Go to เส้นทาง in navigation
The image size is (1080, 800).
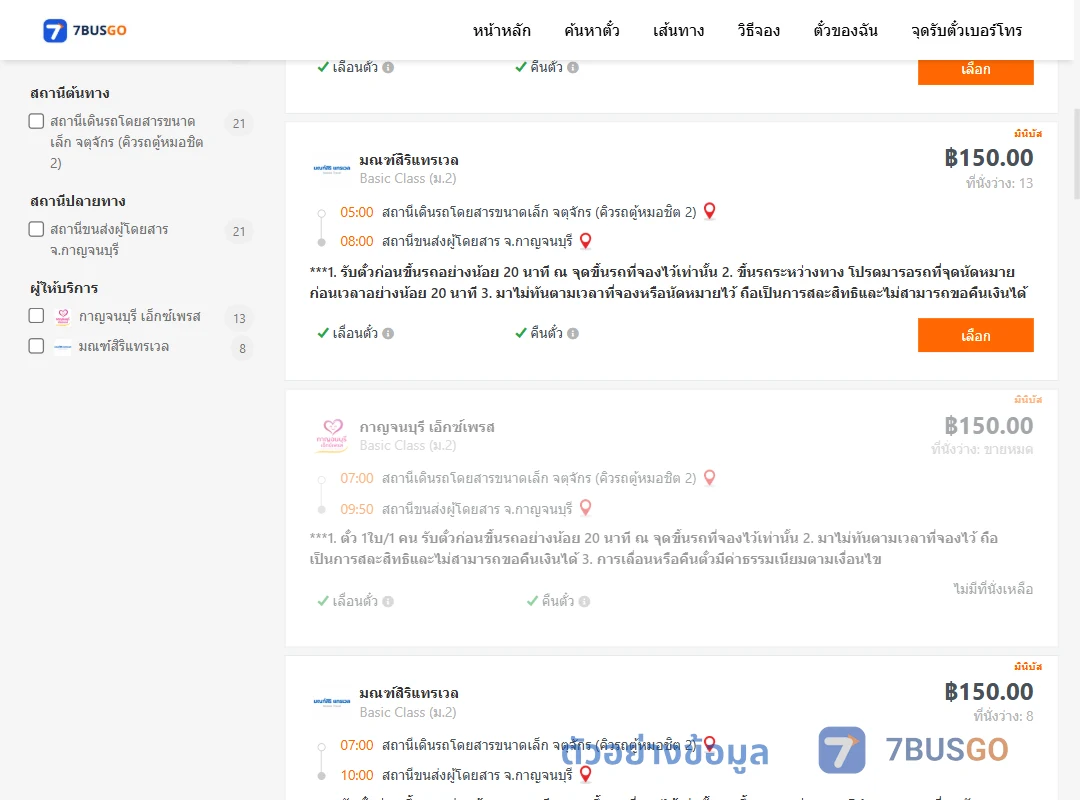[678, 30]
